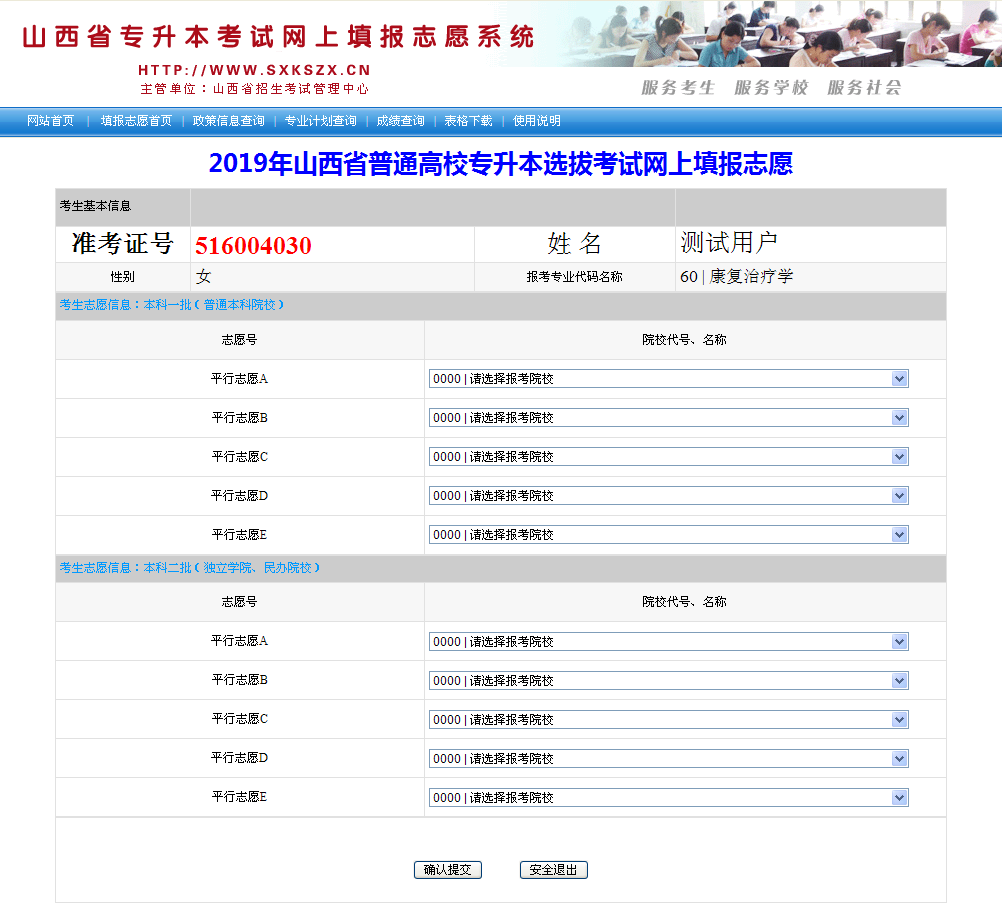Expand 本科二批 平行志愿D school list

pos(668,759)
